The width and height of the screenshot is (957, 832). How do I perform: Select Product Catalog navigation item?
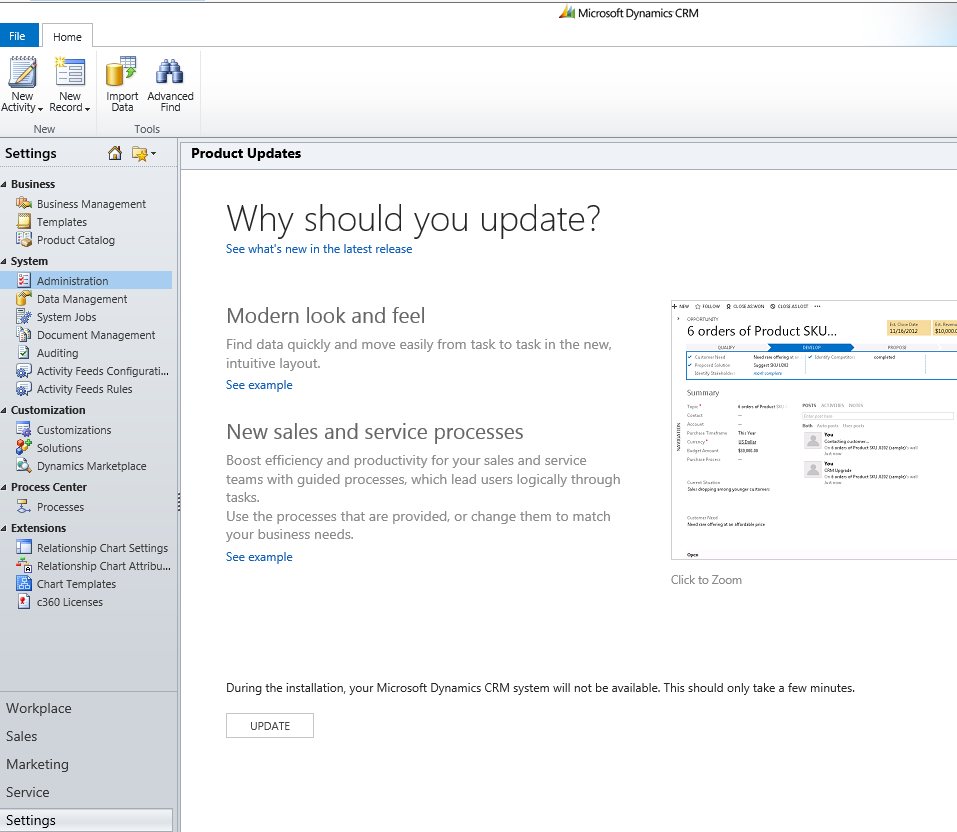[75, 240]
